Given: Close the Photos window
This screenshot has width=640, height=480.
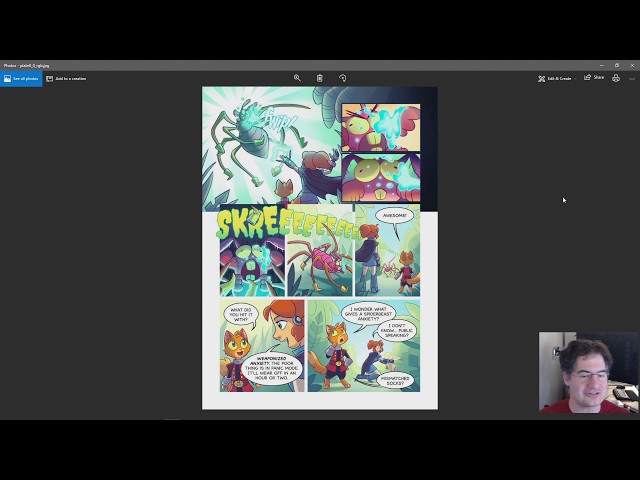Looking at the screenshot, I should (x=632, y=65).
